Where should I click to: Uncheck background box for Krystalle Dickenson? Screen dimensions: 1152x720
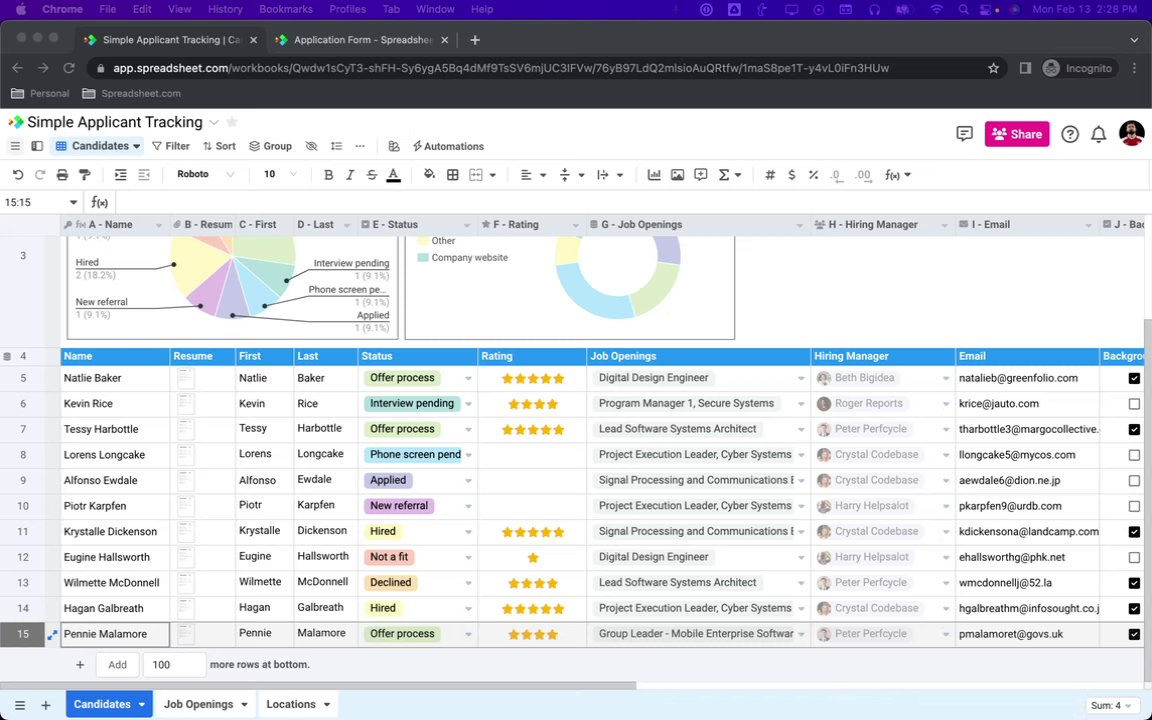1134,532
